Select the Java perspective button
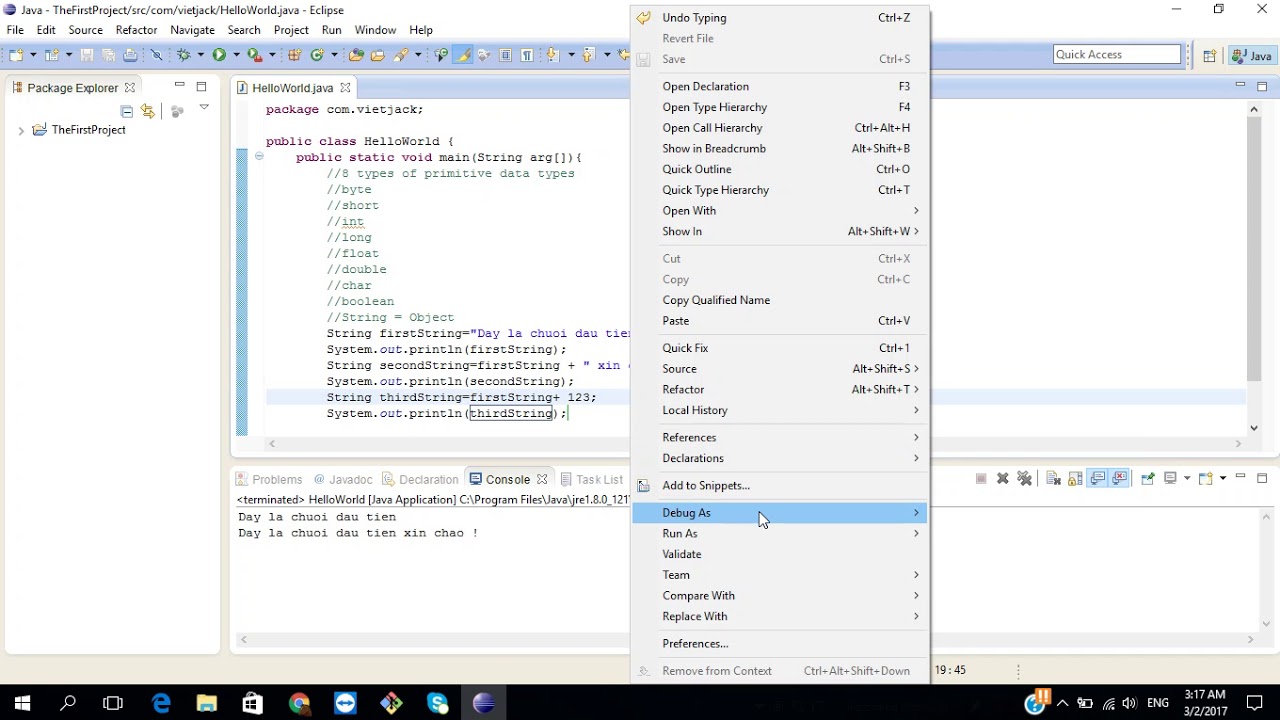The image size is (1280, 720). [1251, 56]
